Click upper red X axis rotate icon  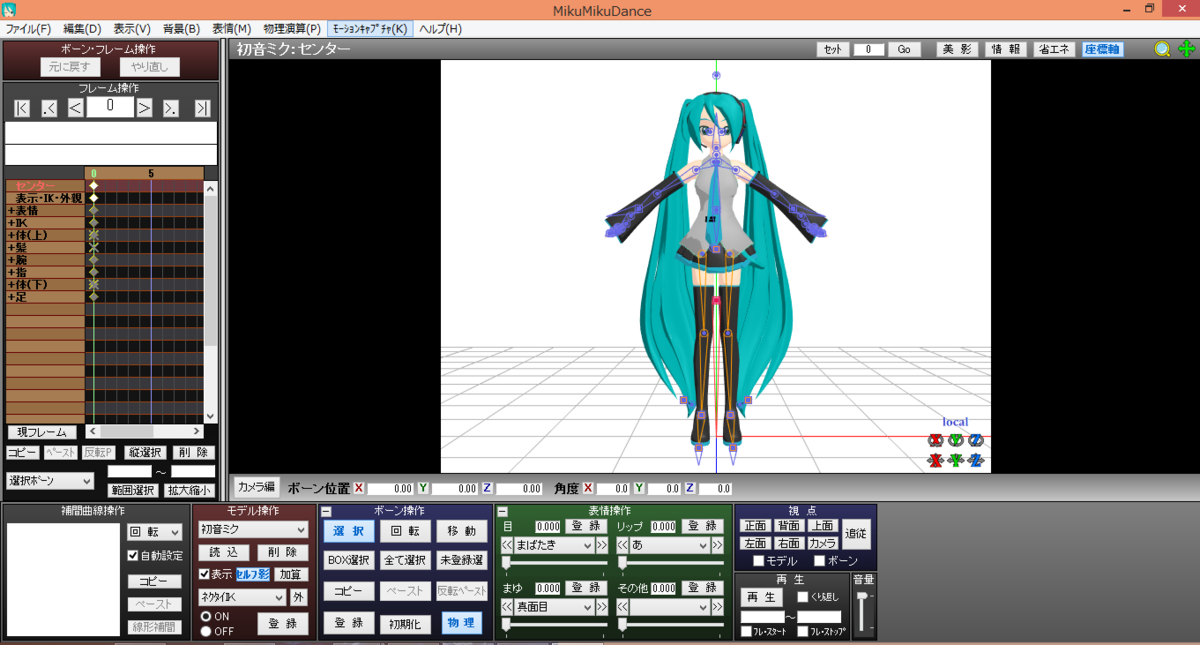935,440
